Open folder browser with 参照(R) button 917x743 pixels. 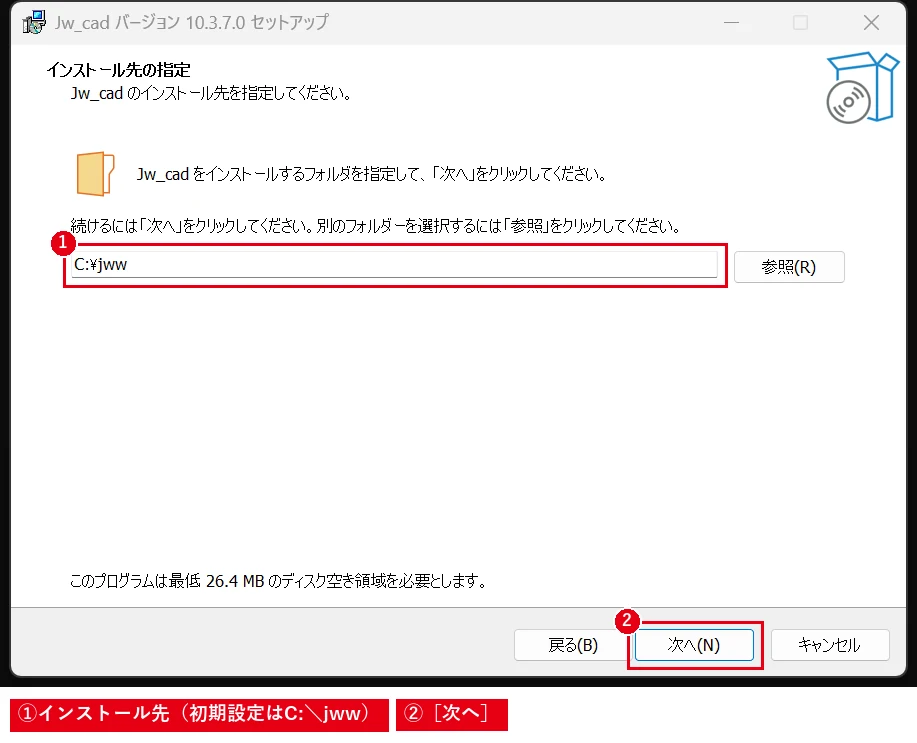click(x=789, y=267)
